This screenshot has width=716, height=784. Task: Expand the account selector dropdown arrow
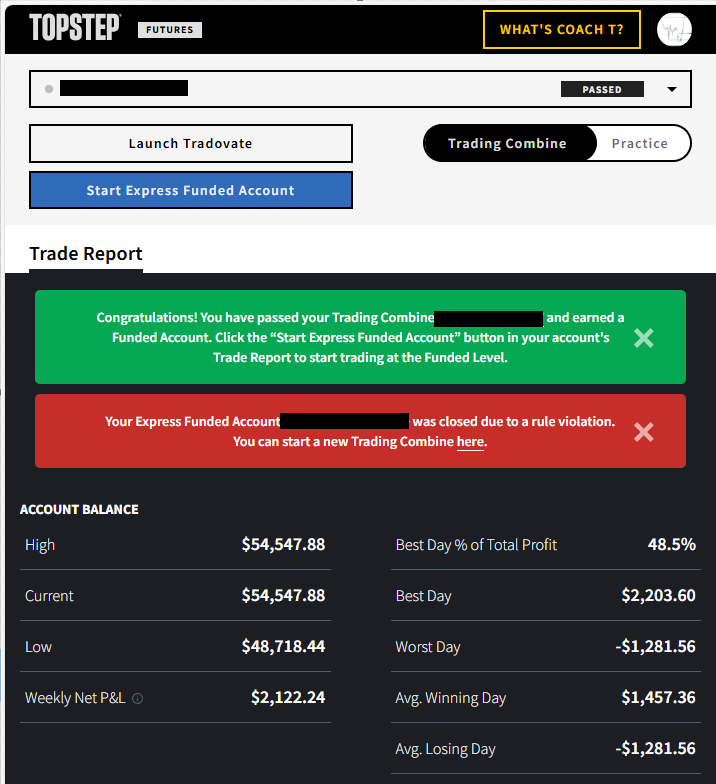coord(672,90)
